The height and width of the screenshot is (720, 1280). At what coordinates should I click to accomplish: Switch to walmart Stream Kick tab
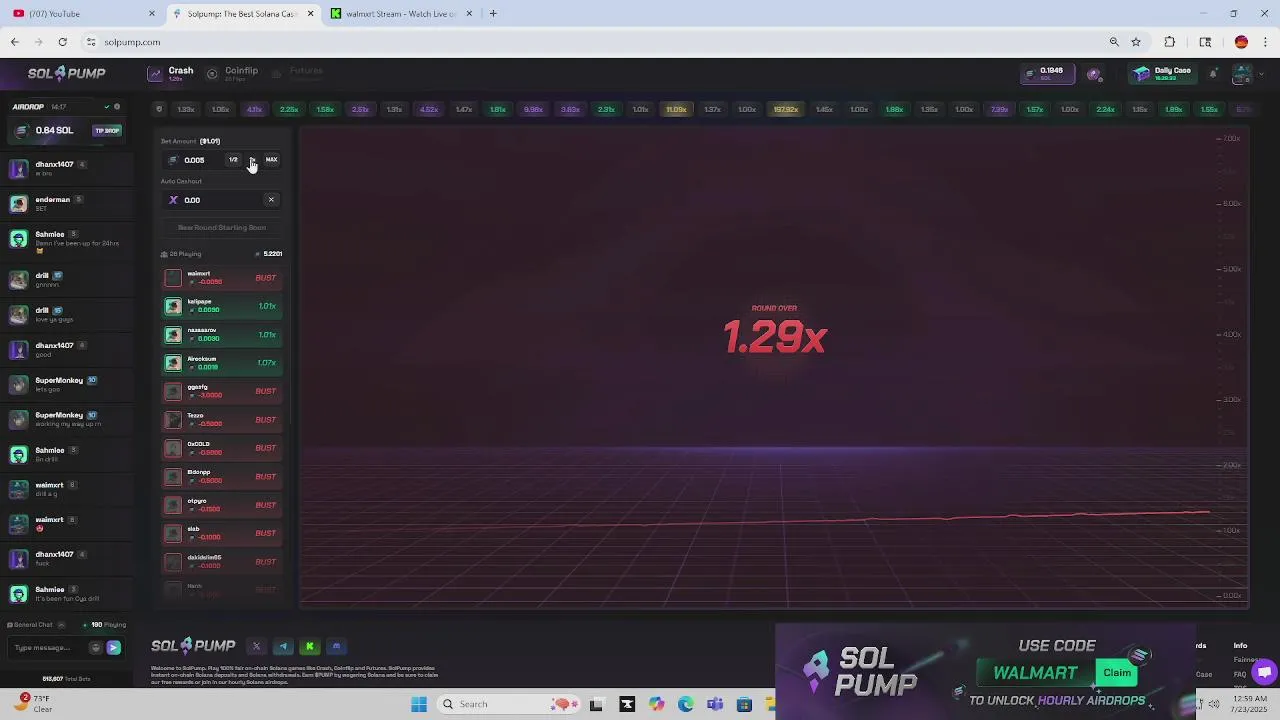pyautogui.click(x=400, y=14)
